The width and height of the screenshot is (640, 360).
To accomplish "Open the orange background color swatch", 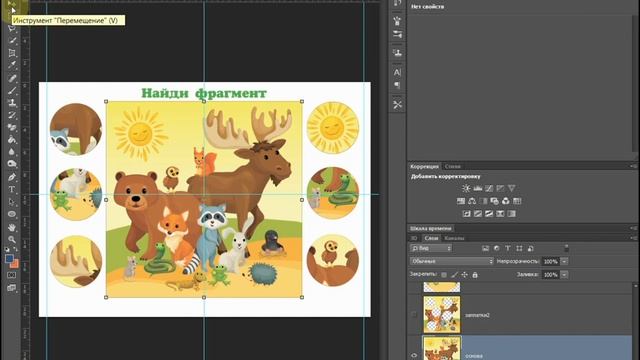I will coord(15,264).
